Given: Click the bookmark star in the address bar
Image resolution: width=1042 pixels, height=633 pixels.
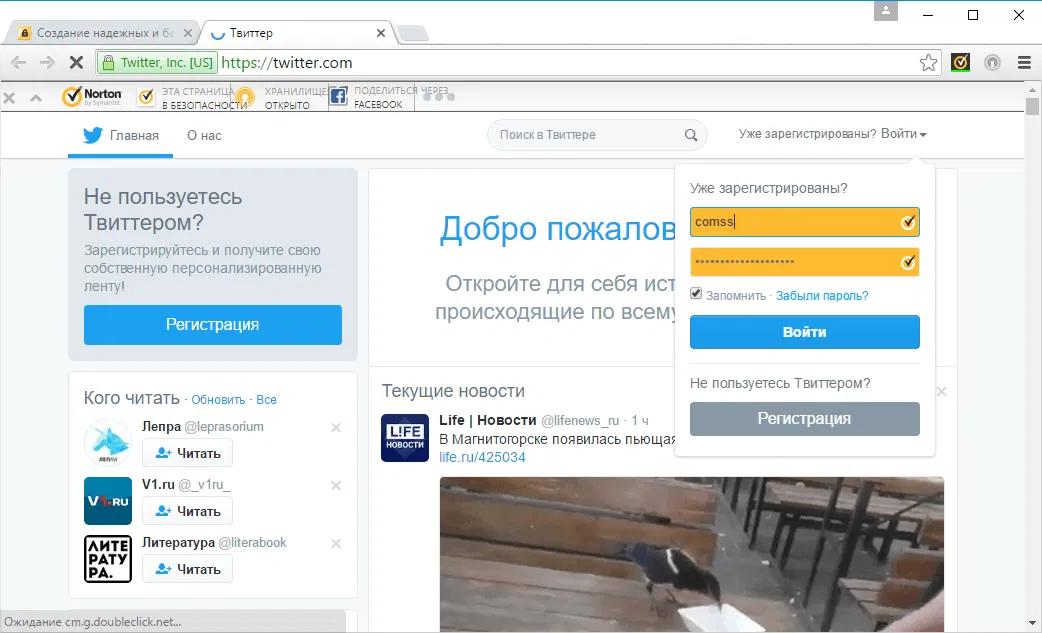Looking at the screenshot, I should 928,62.
